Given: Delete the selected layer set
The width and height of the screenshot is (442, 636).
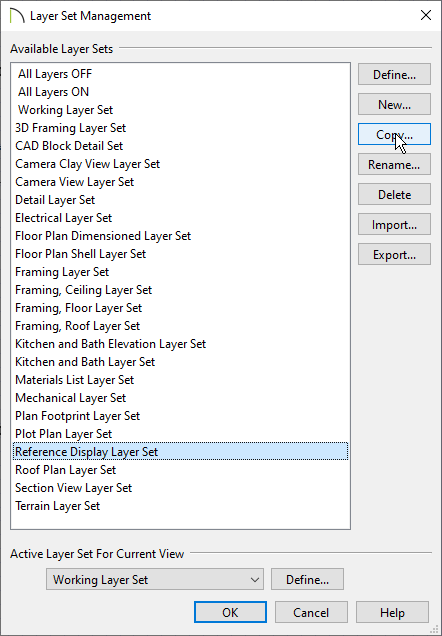Looking at the screenshot, I should [394, 194].
